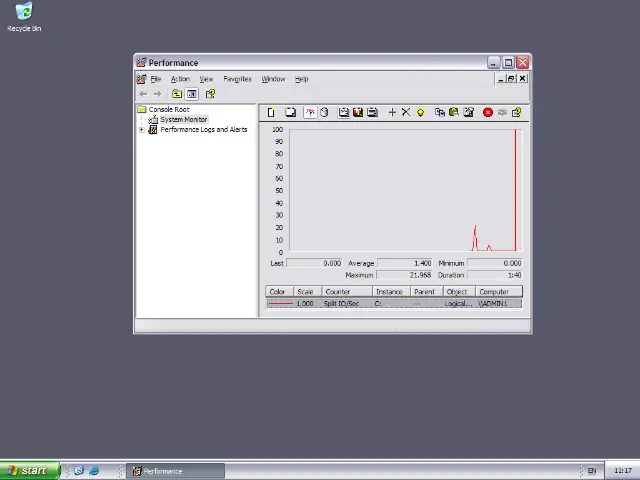Viewport: 640px width, 480px height.
Task: Delete selected counter with X icon
Action: 406,112
